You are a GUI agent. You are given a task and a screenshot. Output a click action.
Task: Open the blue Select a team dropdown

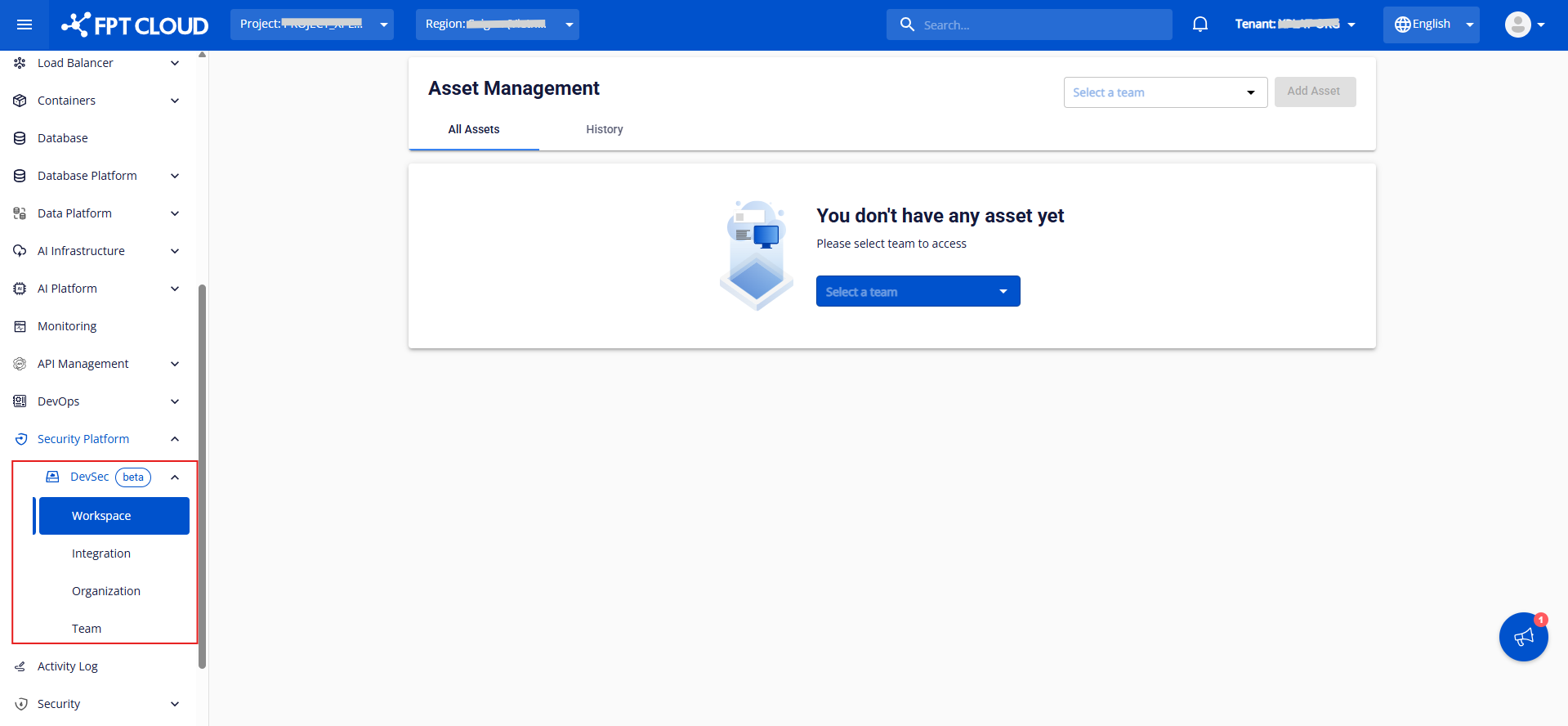[918, 291]
